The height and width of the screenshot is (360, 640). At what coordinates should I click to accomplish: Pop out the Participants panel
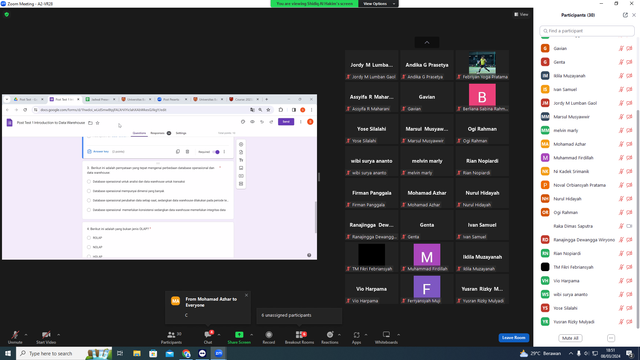(625, 15)
